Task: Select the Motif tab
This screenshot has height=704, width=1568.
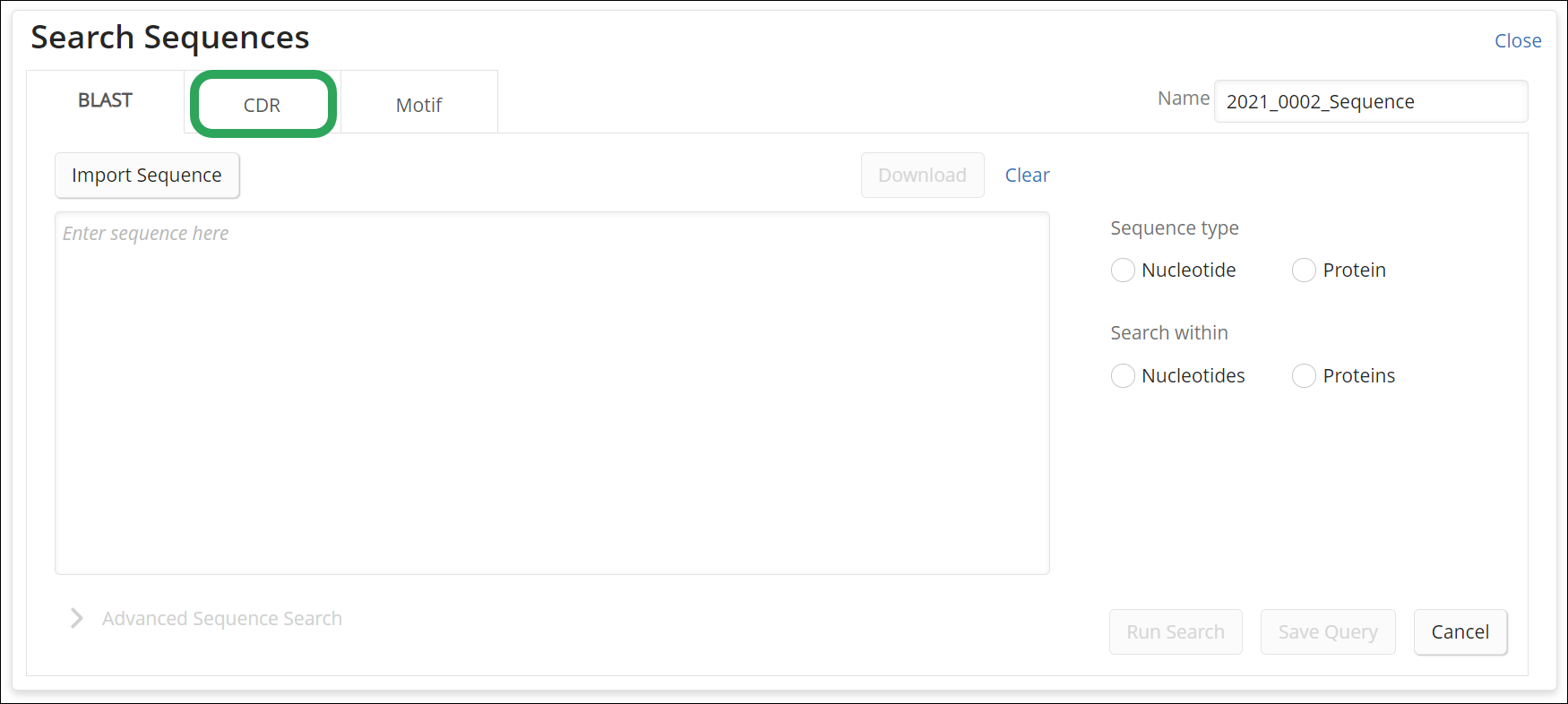Action: pos(419,105)
